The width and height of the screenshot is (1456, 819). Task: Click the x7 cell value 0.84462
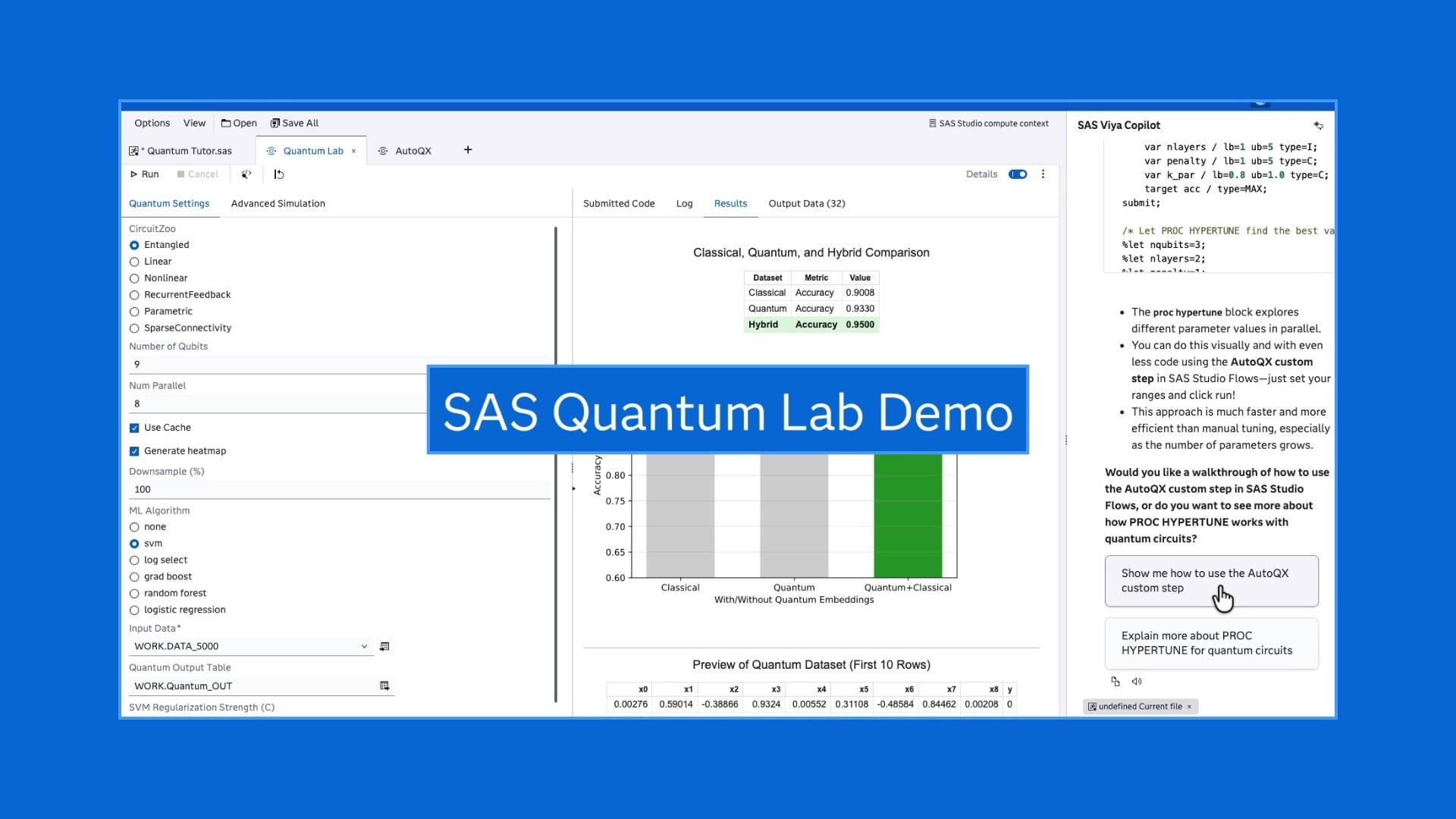[939, 704]
